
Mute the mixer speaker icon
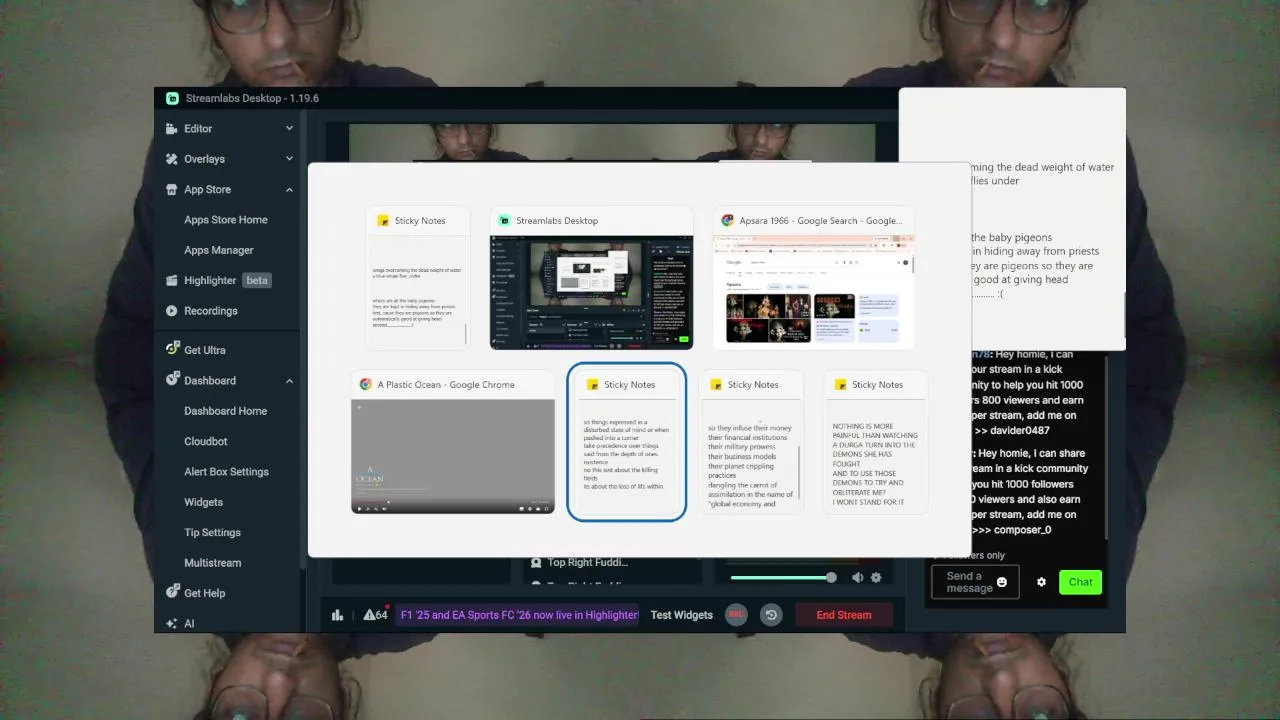click(x=857, y=577)
